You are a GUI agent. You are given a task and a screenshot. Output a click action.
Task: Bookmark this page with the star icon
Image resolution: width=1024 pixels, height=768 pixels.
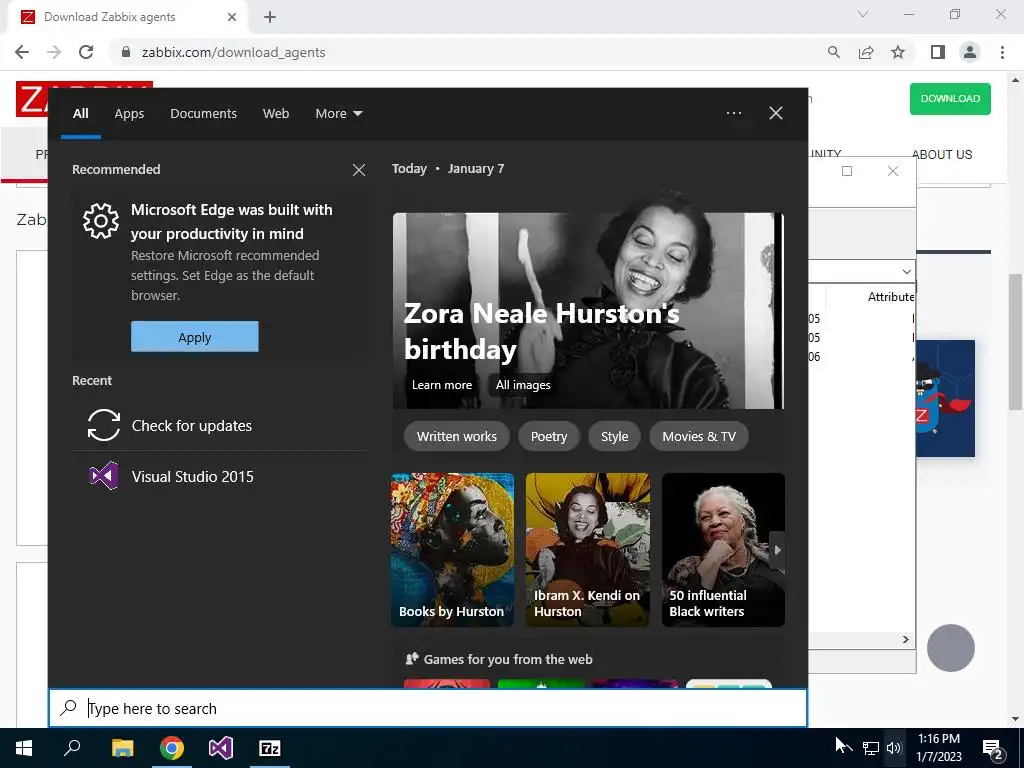click(898, 52)
